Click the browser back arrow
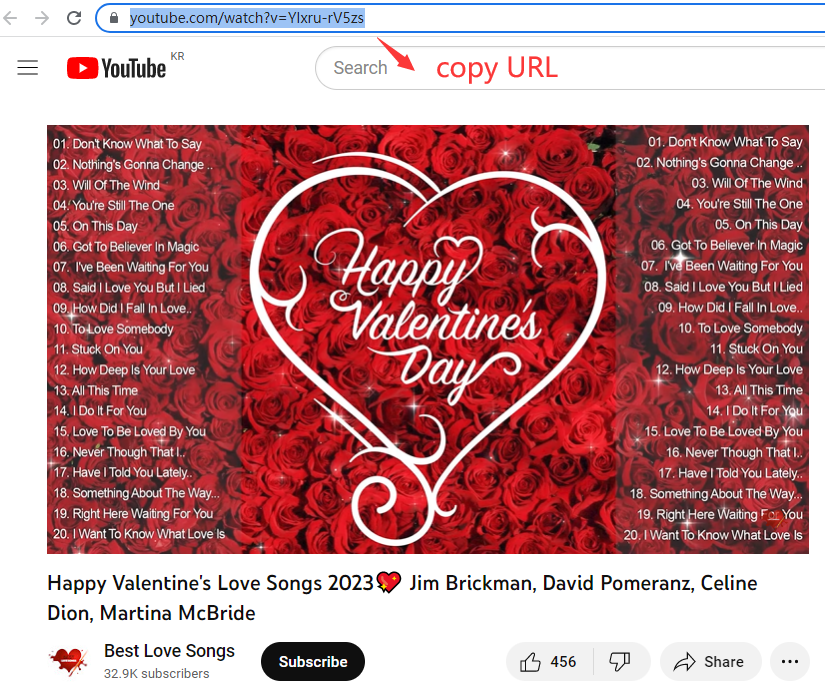 (10, 18)
